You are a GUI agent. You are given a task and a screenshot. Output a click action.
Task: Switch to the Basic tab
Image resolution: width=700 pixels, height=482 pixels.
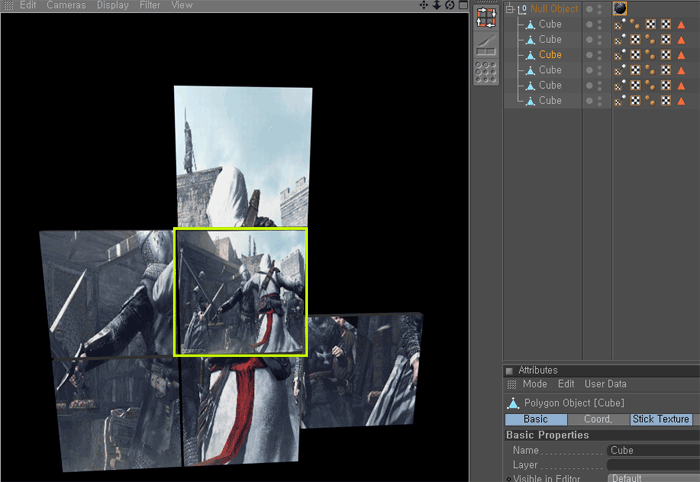pos(536,419)
